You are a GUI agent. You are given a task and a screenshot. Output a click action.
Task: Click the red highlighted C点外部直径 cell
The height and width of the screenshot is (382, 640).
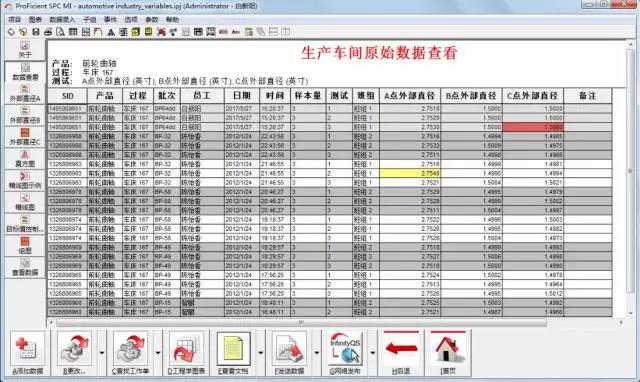pyautogui.click(x=533, y=127)
